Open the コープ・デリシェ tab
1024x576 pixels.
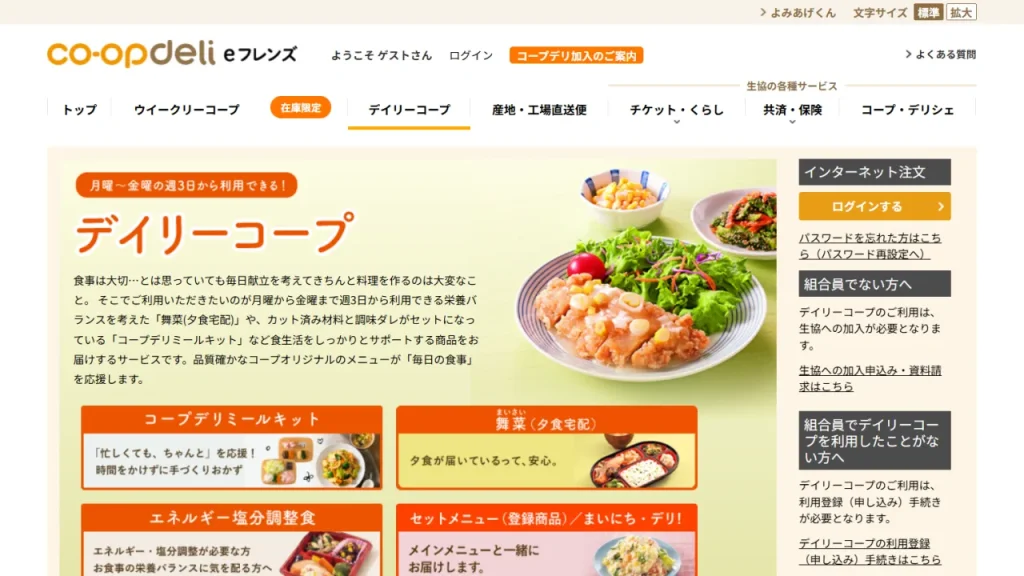[907, 110]
